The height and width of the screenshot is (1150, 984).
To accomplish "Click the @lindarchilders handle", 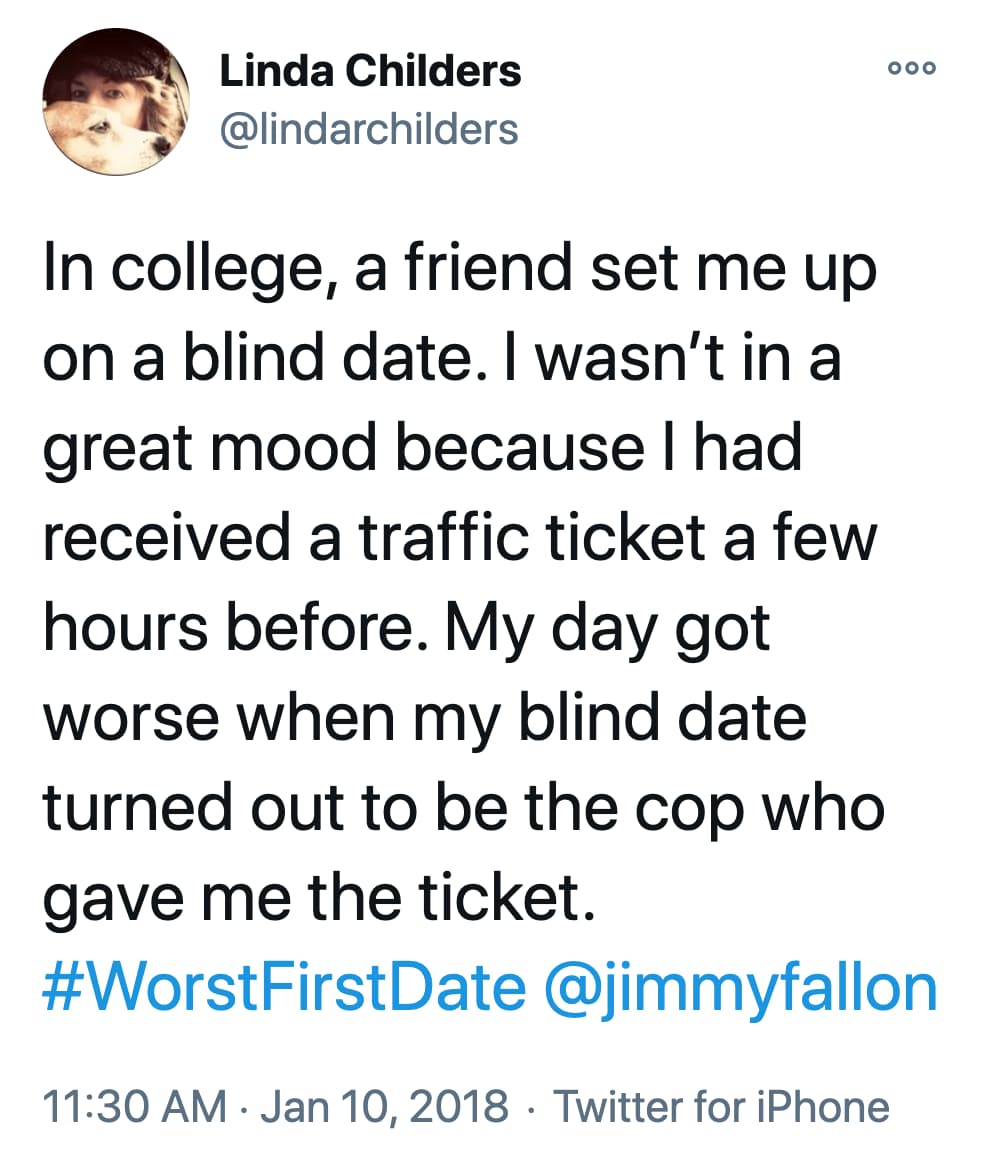I will pyautogui.click(x=368, y=129).
